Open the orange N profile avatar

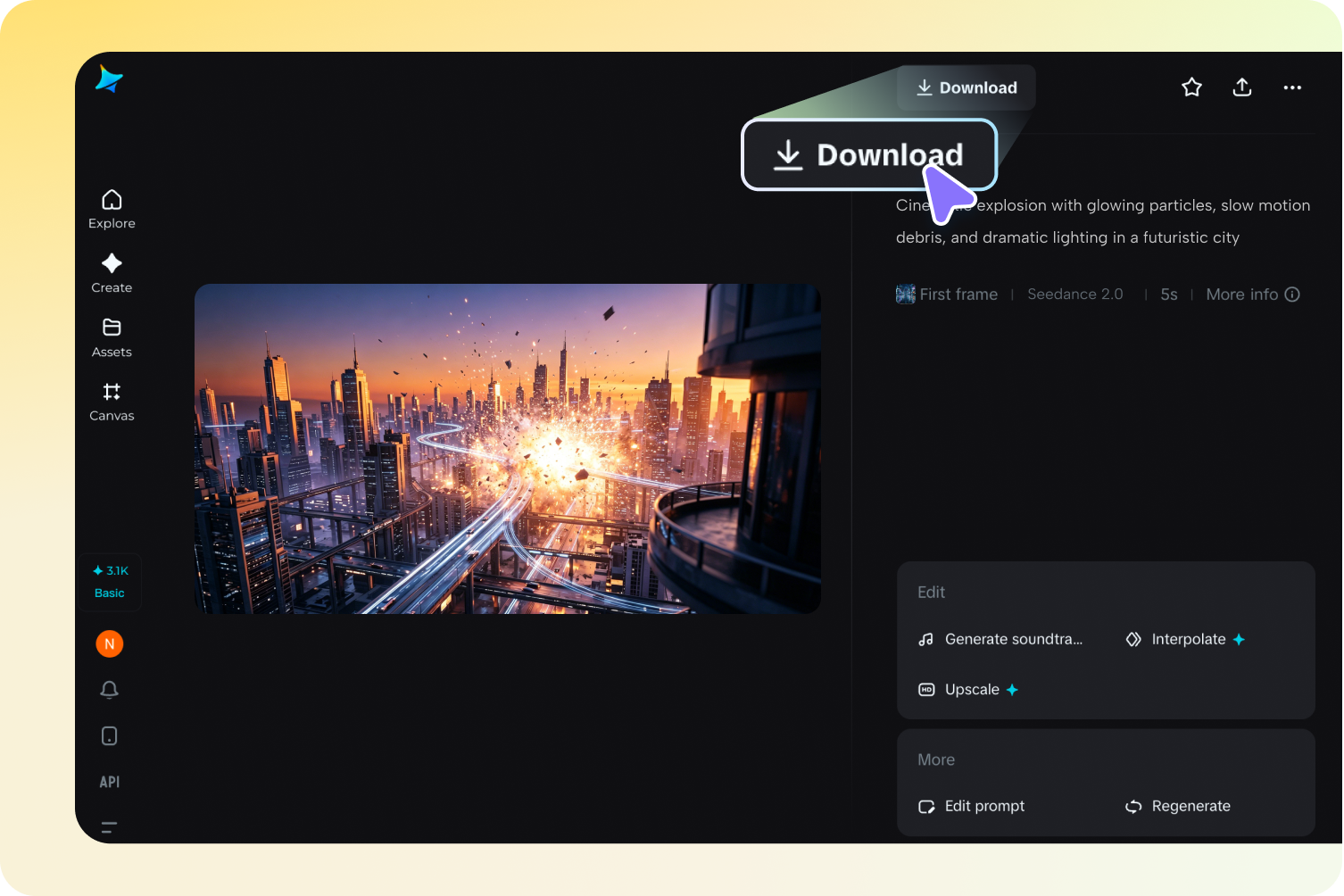tap(110, 643)
